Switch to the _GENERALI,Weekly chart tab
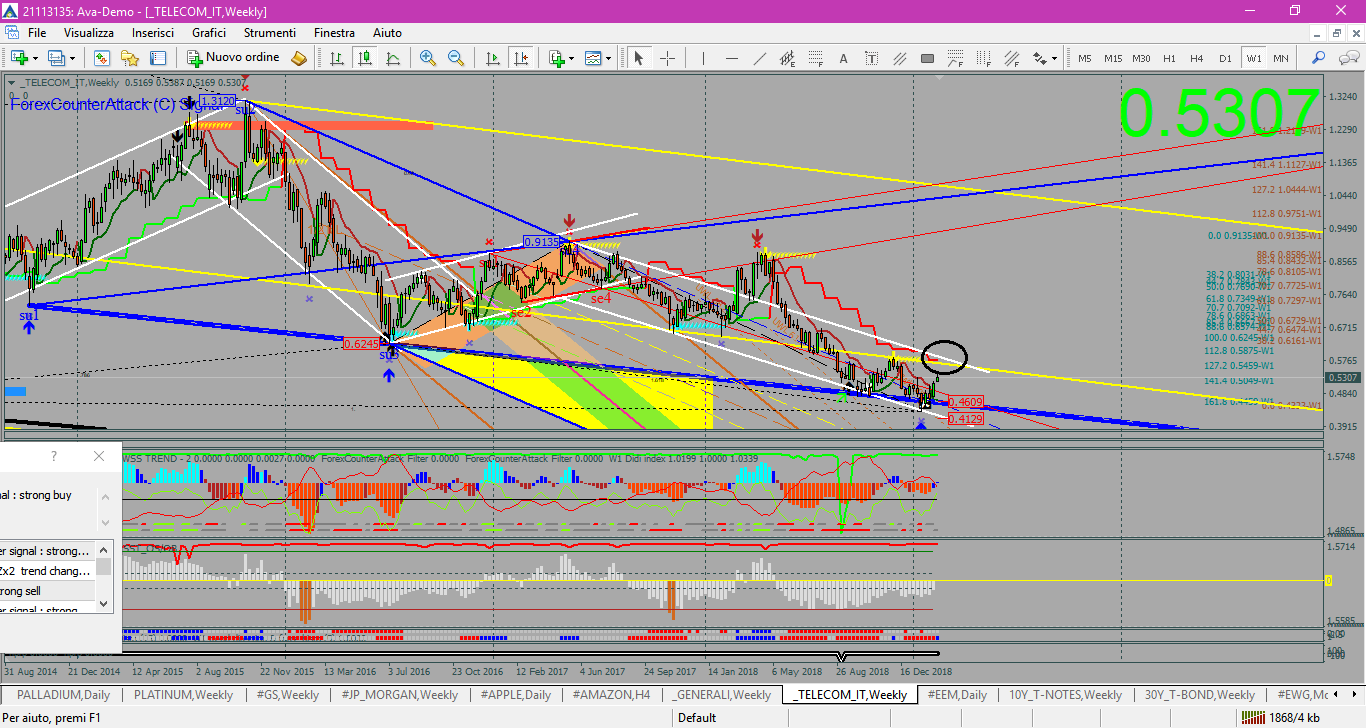The height and width of the screenshot is (728, 1366). click(x=721, y=694)
